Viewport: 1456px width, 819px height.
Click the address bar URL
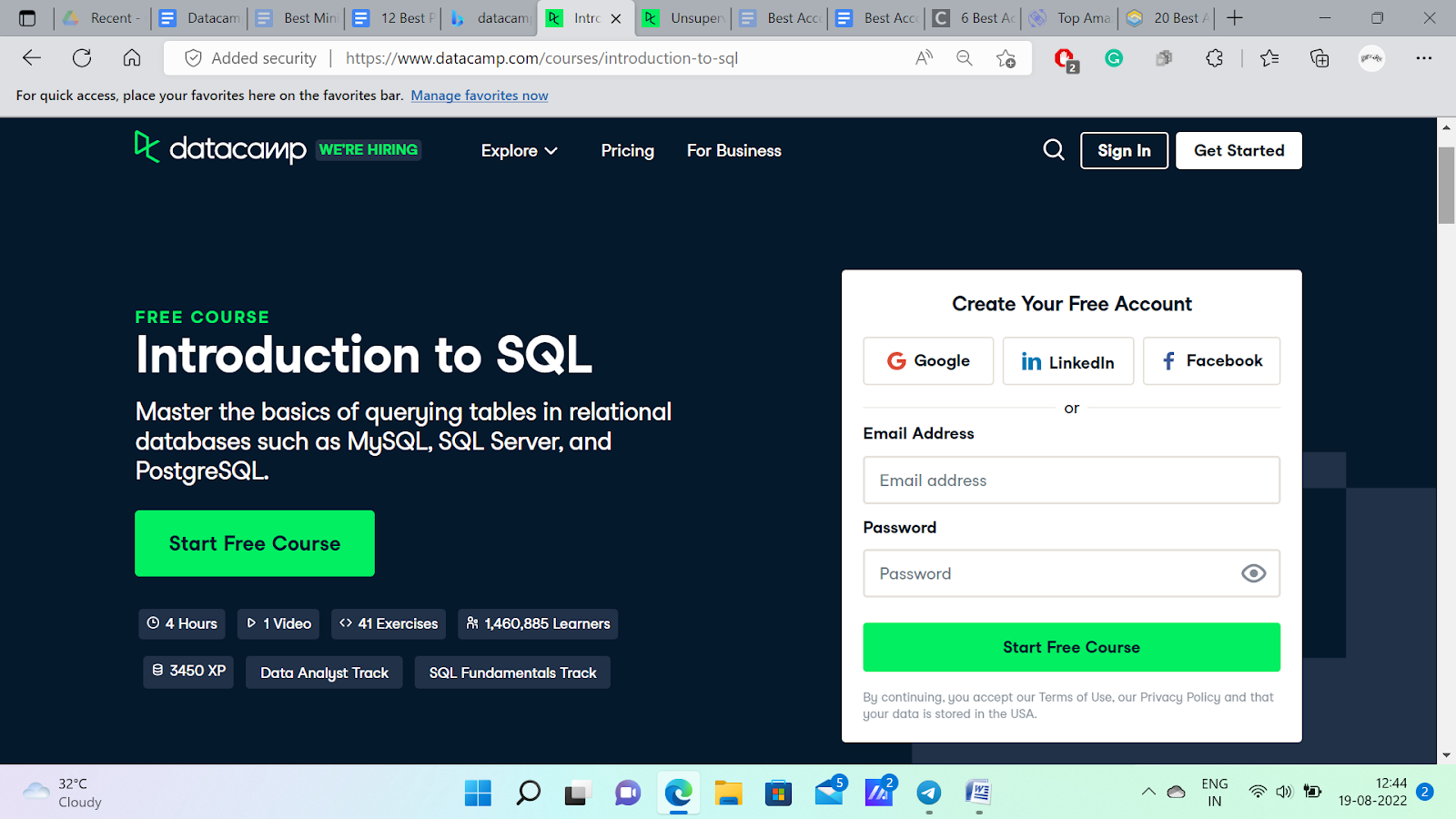pos(542,58)
